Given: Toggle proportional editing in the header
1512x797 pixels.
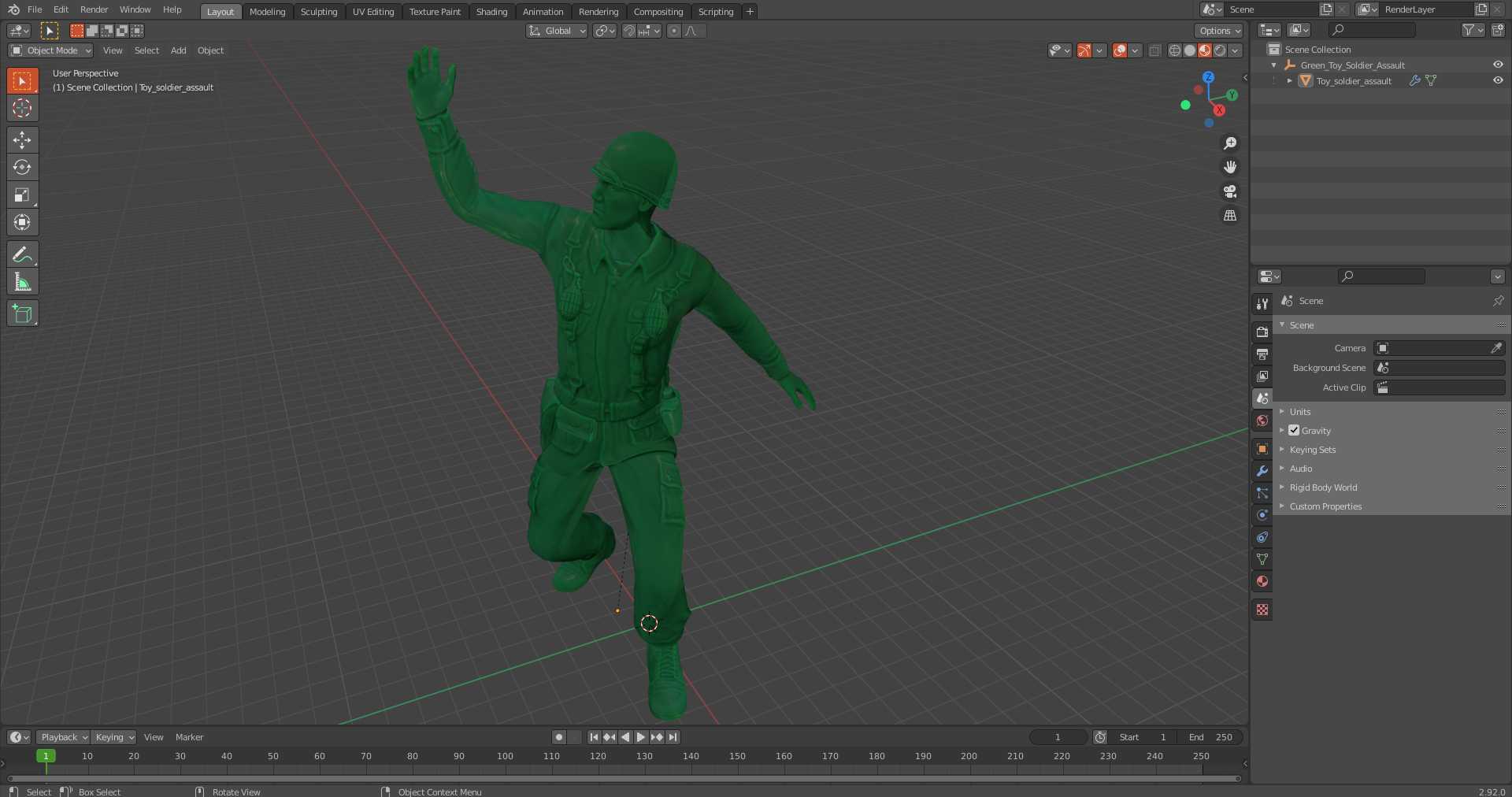Looking at the screenshot, I should (x=674, y=31).
